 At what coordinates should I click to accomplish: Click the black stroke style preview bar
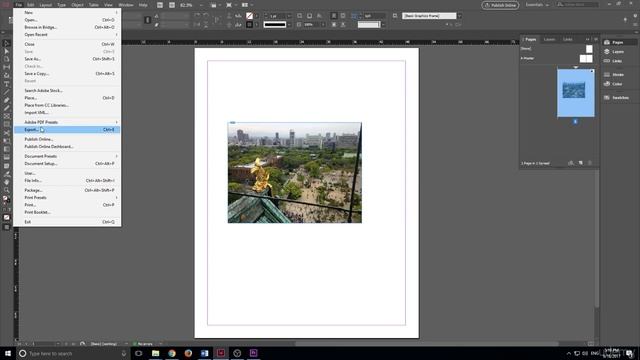(275, 25)
